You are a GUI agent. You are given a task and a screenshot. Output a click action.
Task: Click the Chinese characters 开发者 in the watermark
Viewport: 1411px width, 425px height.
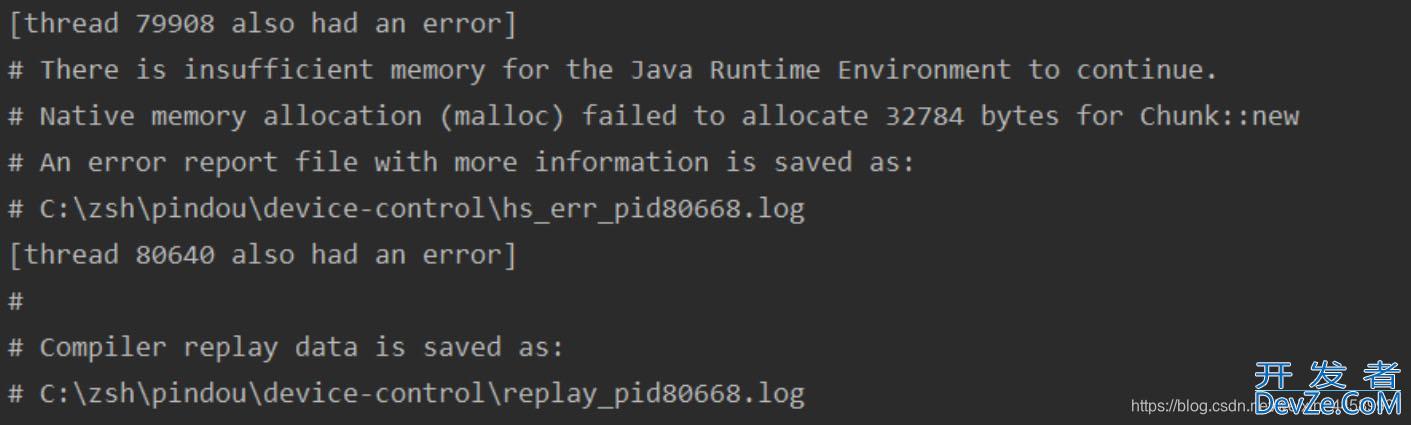pos(1327,376)
